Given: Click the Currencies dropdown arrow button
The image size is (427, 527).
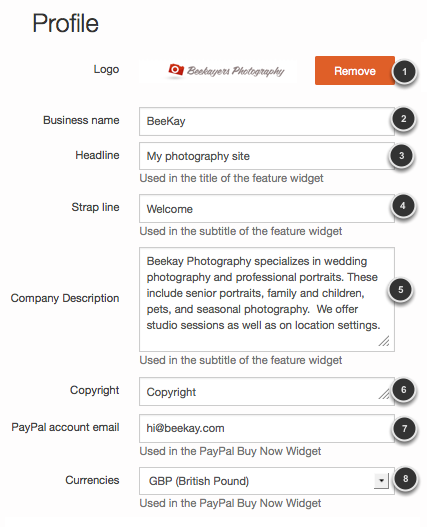Looking at the screenshot, I should tap(381, 481).
